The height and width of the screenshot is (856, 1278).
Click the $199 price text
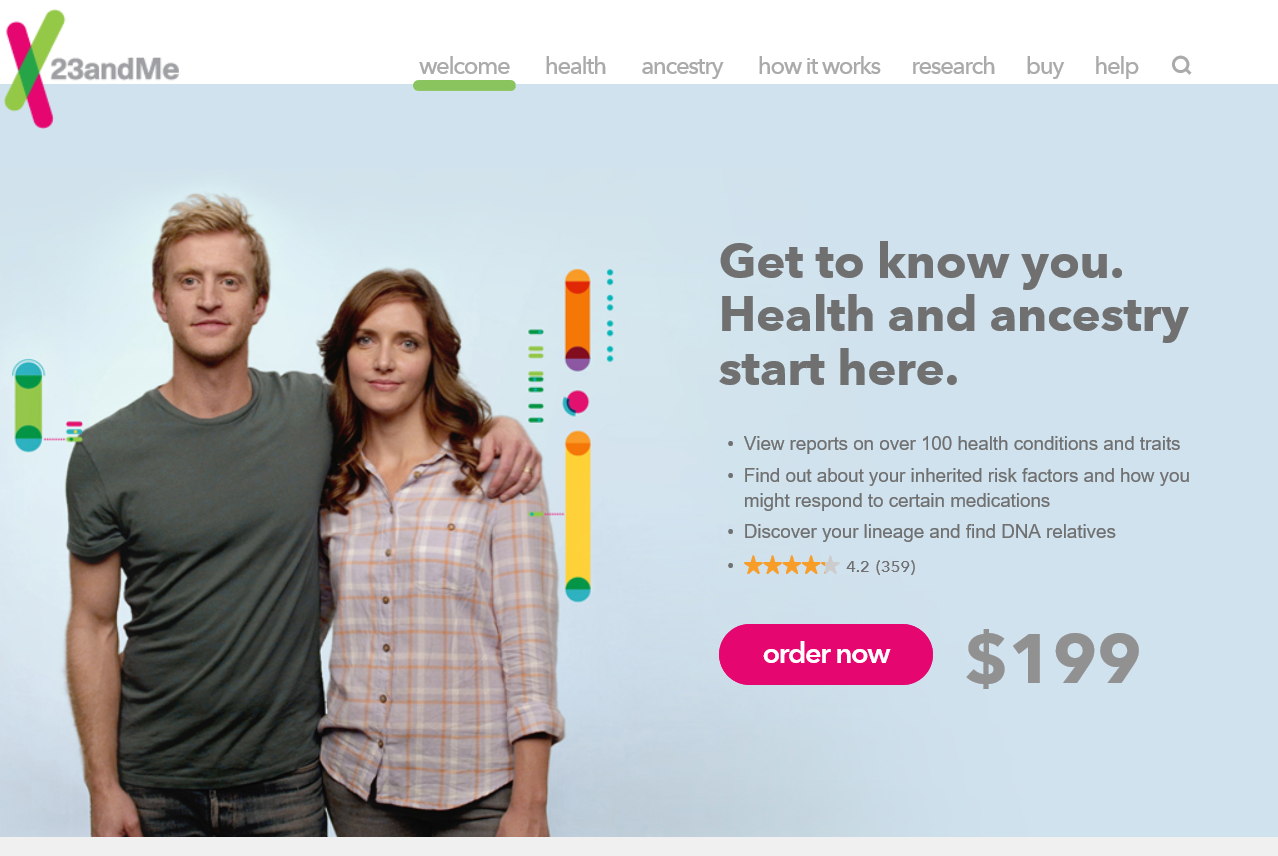1053,658
